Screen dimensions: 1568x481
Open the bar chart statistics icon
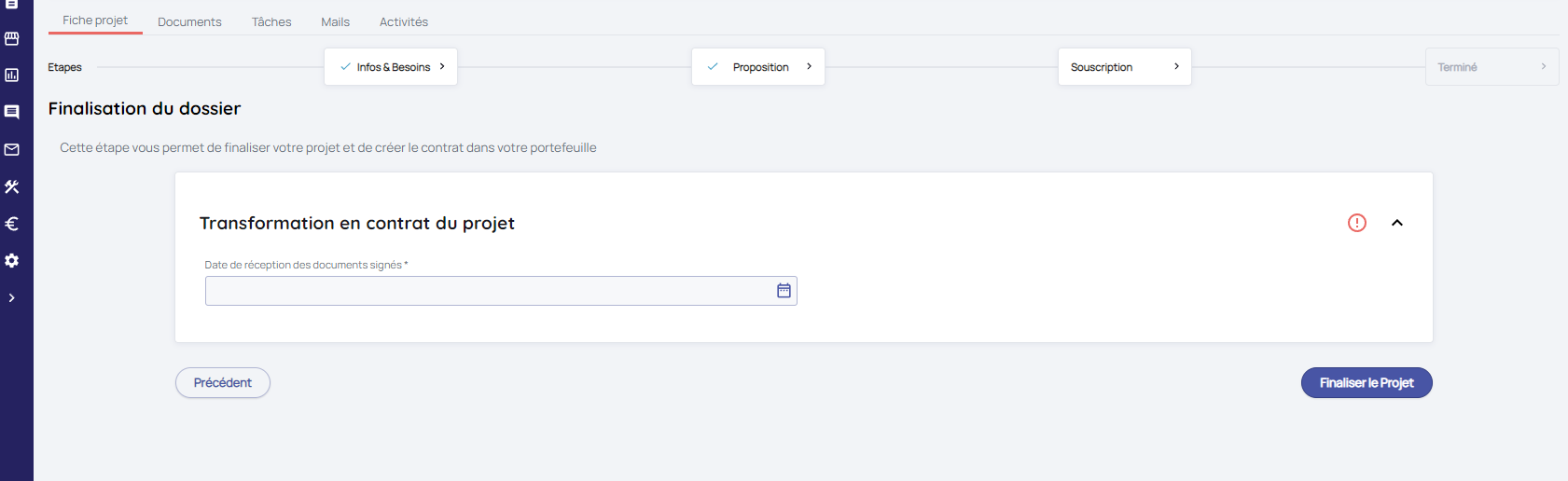coord(12,76)
